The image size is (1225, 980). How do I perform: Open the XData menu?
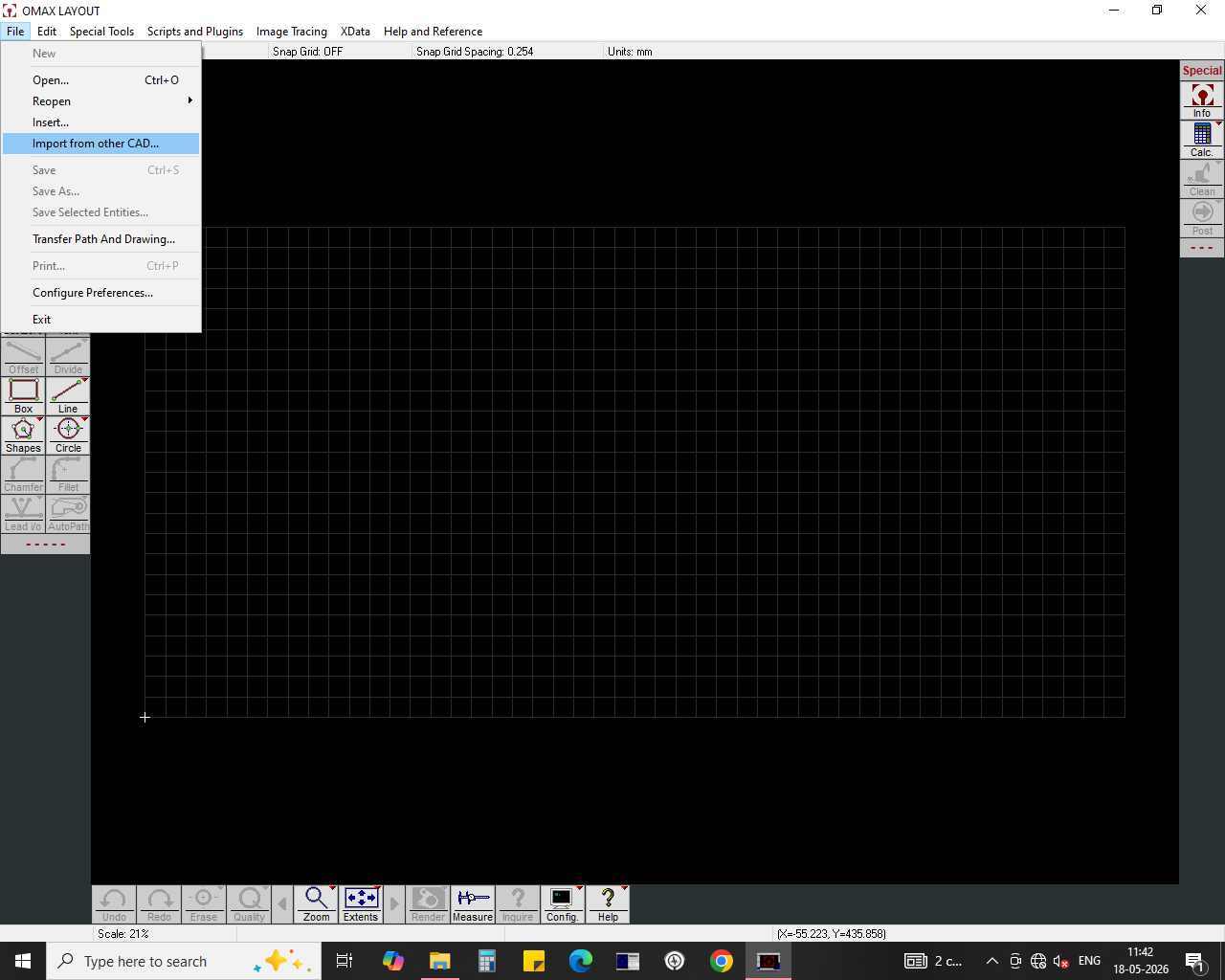[x=355, y=32]
